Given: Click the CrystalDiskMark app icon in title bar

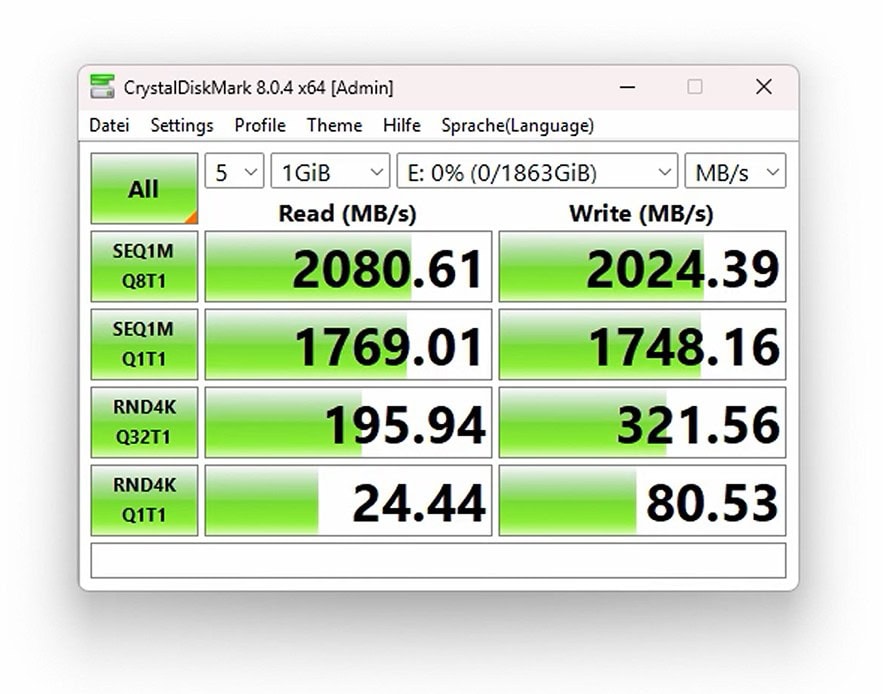Looking at the screenshot, I should tap(102, 87).
